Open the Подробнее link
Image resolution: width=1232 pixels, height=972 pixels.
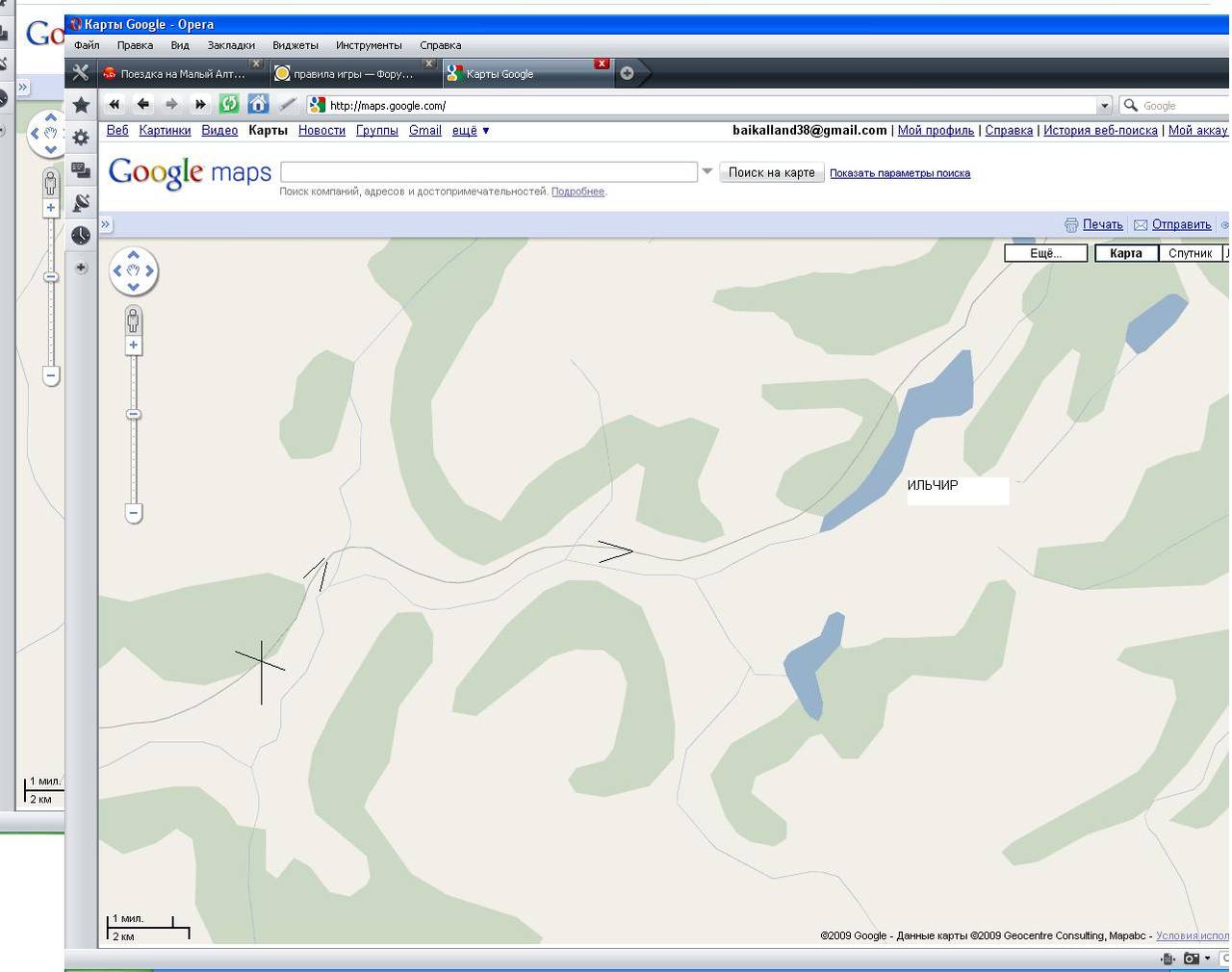(x=577, y=192)
